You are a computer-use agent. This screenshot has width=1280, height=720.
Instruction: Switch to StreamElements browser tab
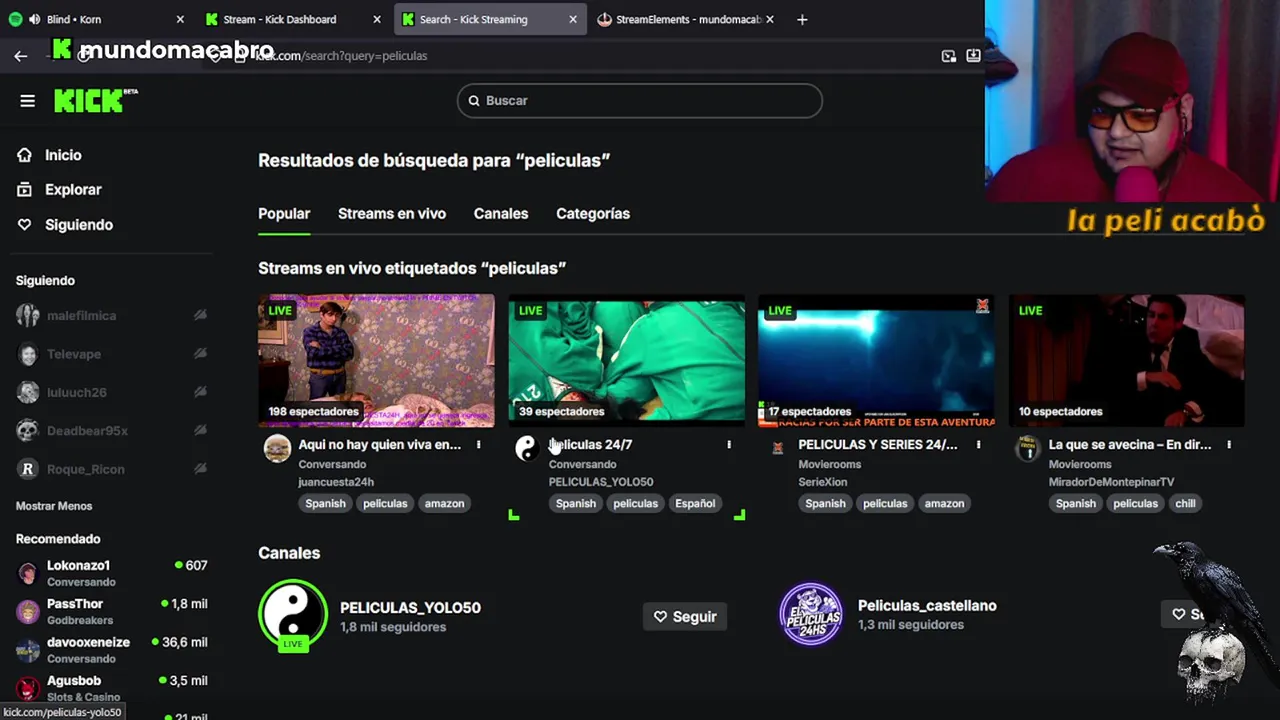(x=688, y=19)
